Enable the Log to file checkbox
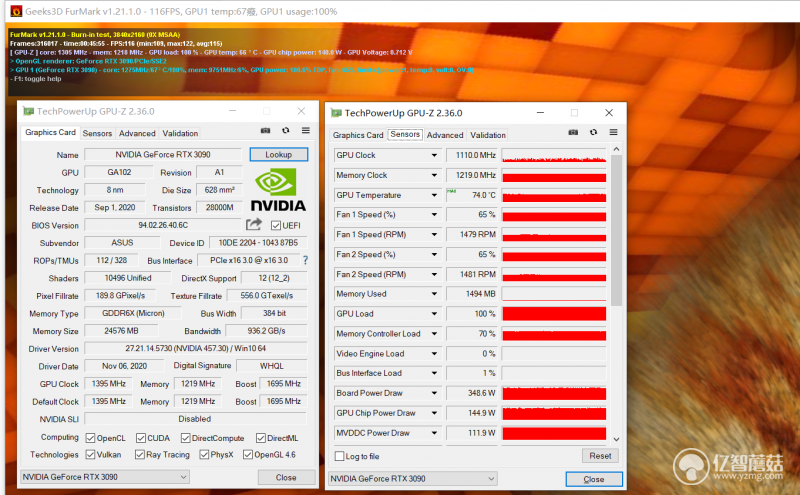This screenshot has width=800, height=495. point(339,456)
